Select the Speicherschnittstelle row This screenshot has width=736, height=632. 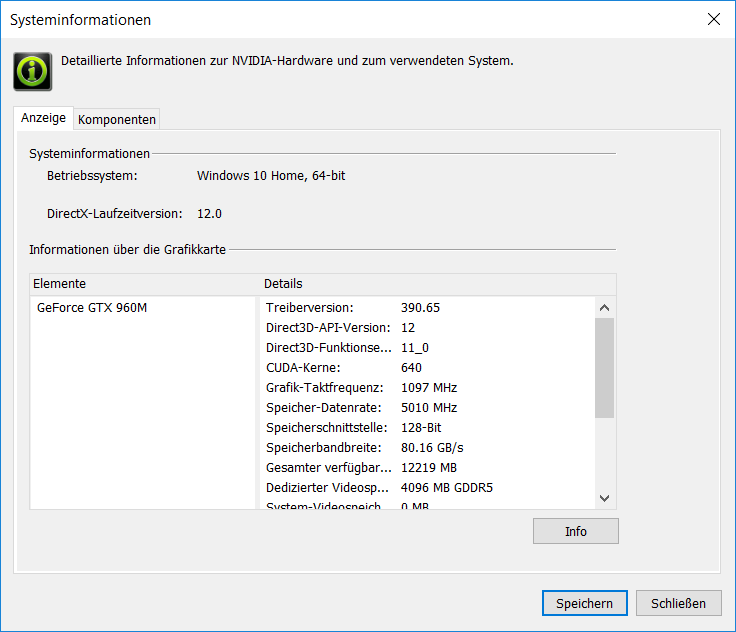[428, 427]
